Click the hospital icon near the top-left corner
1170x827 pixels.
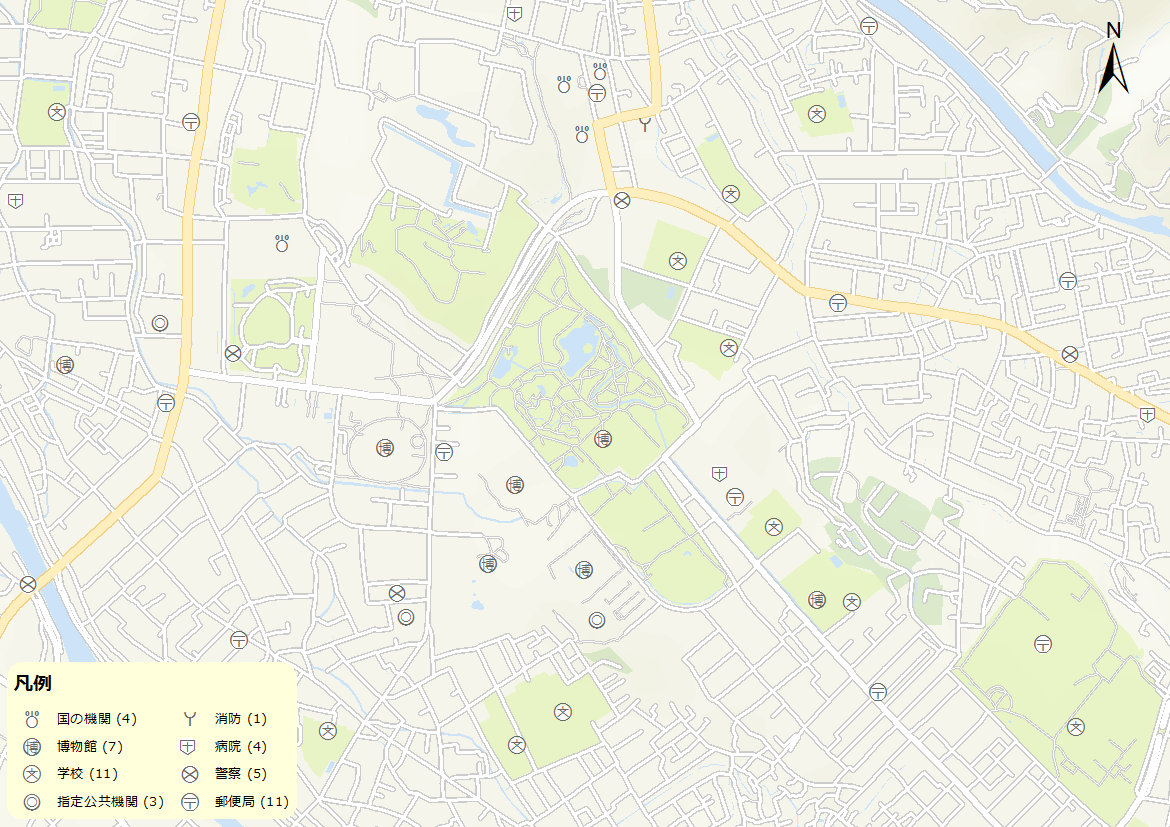pos(15,200)
